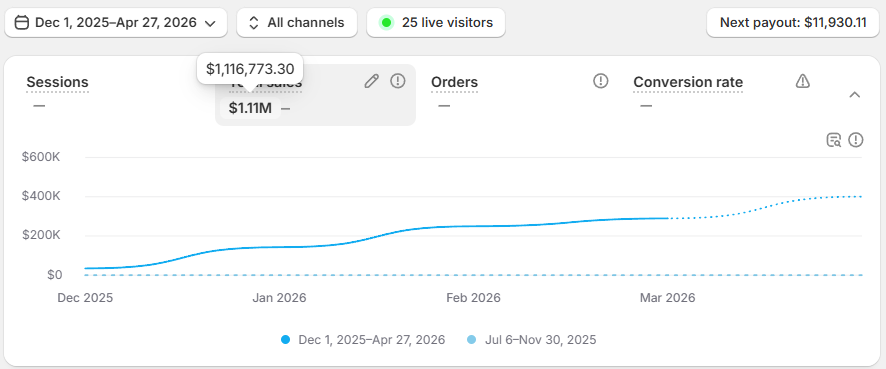Click the green live indicator dot
Viewport: 886px width, 369px height.
pyautogui.click(x=386, y=23)
